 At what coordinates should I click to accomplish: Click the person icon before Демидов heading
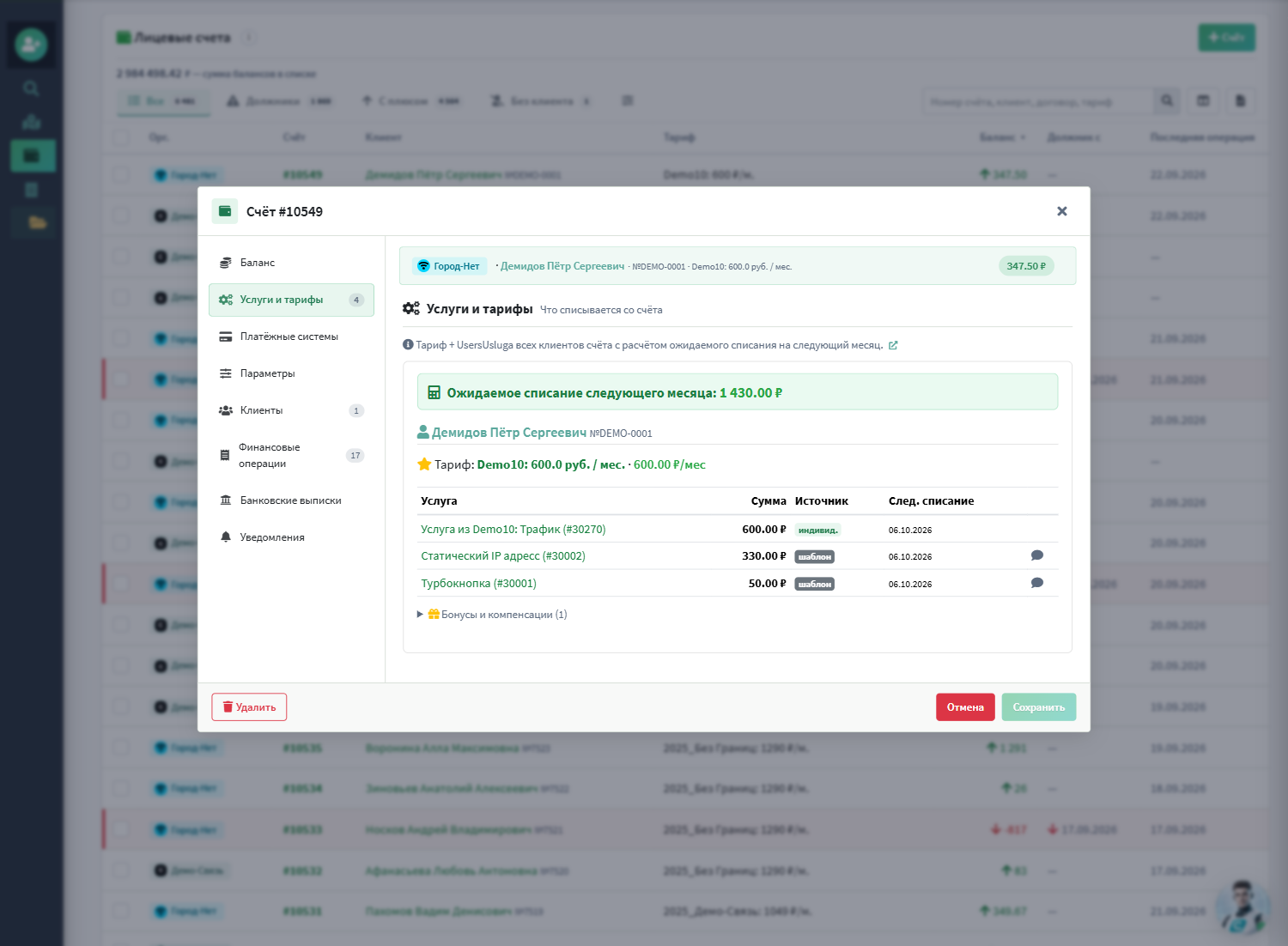[x=423, y=432]
